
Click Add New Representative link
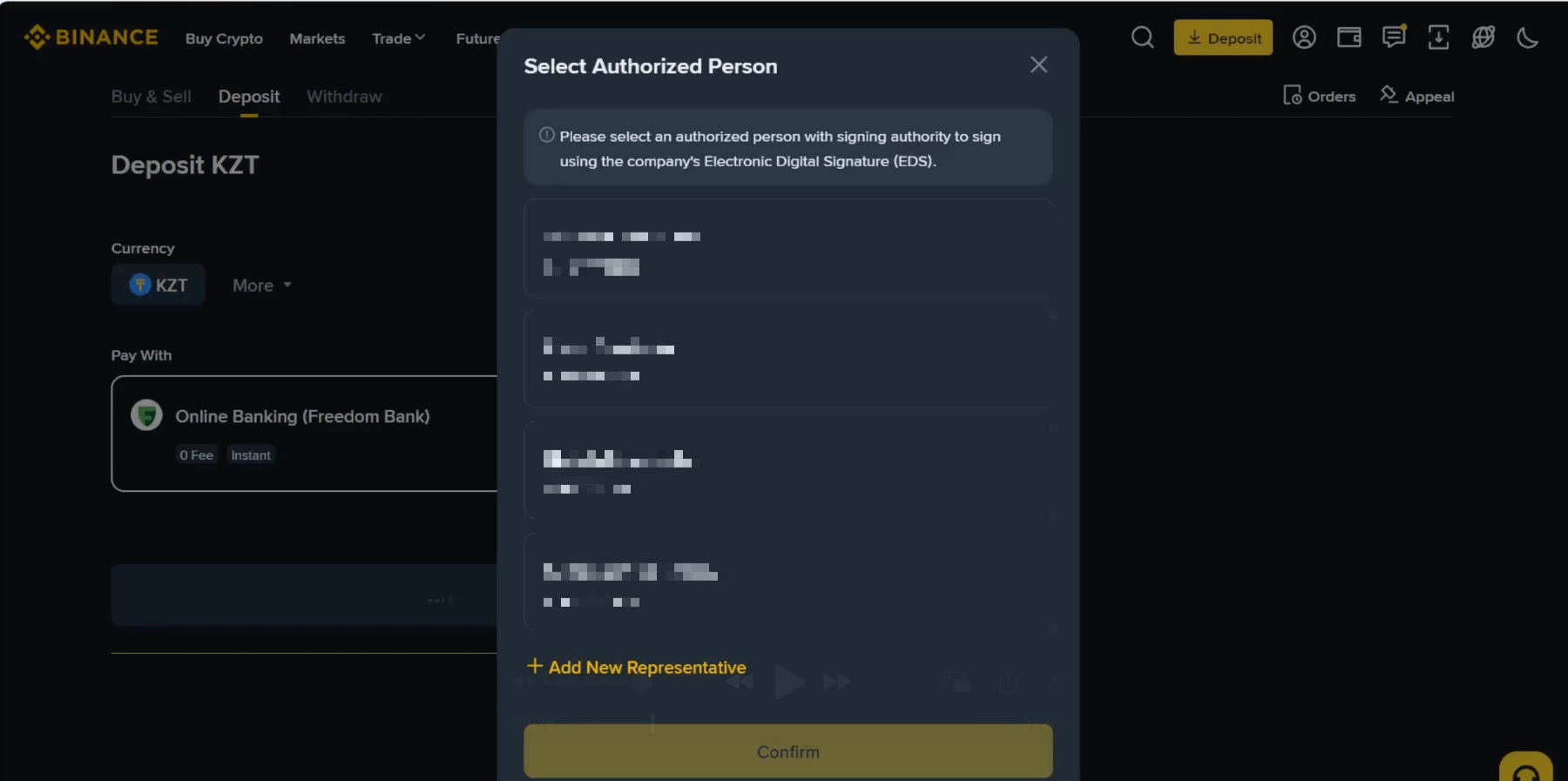pyautogui.click(x=637, y=667)
